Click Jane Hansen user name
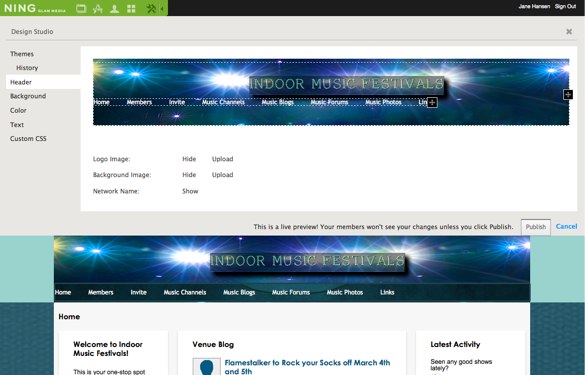The height and width of the screenshot is (375, 585). click(534, 6)
